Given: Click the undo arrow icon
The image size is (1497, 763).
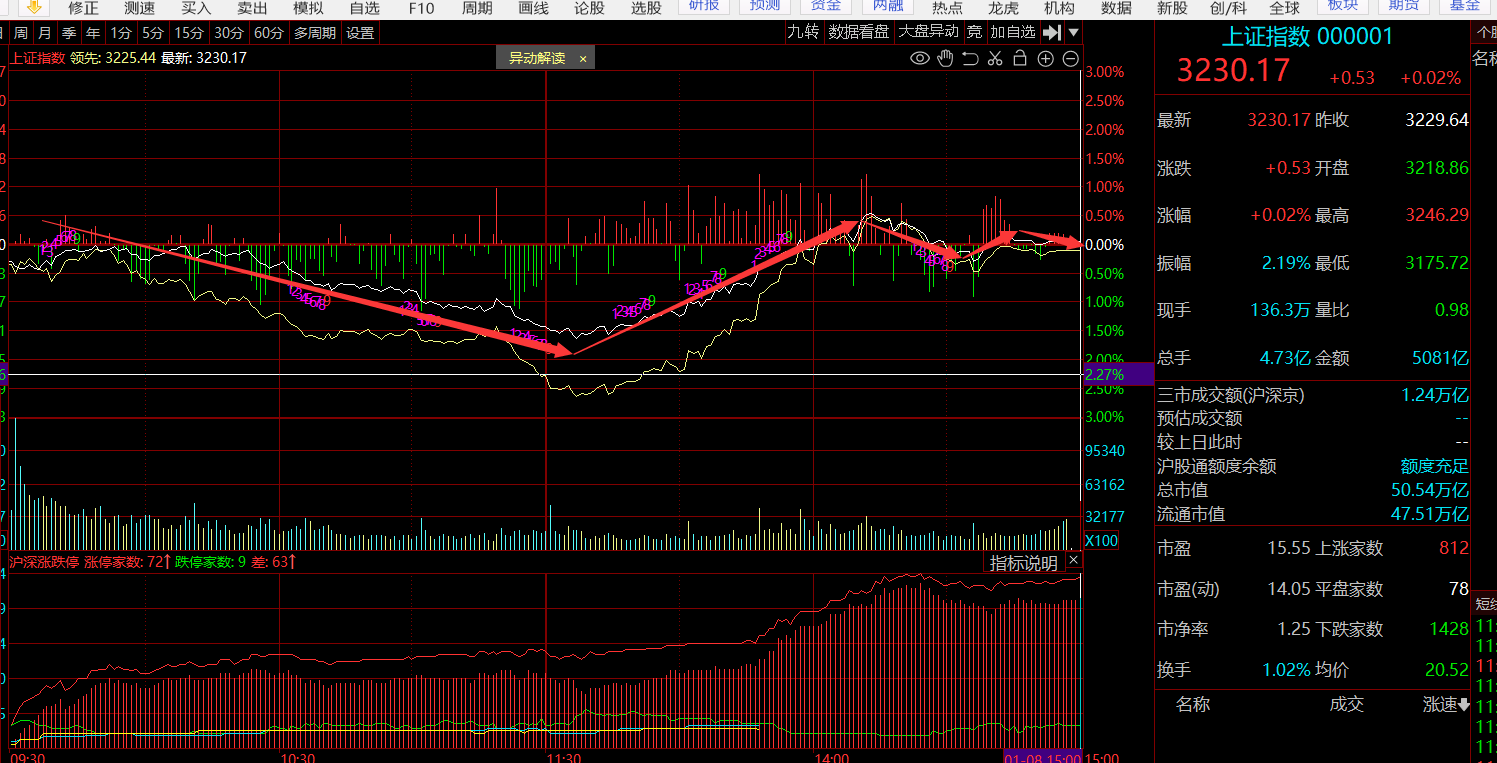Looking at the screenshot, I should pyautogui.click(x=970, y=58).
